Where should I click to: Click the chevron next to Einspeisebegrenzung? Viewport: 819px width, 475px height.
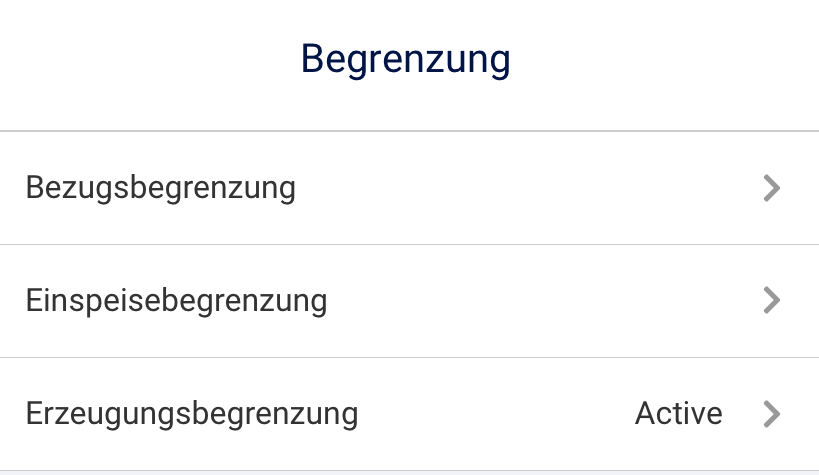coord(770,300)
